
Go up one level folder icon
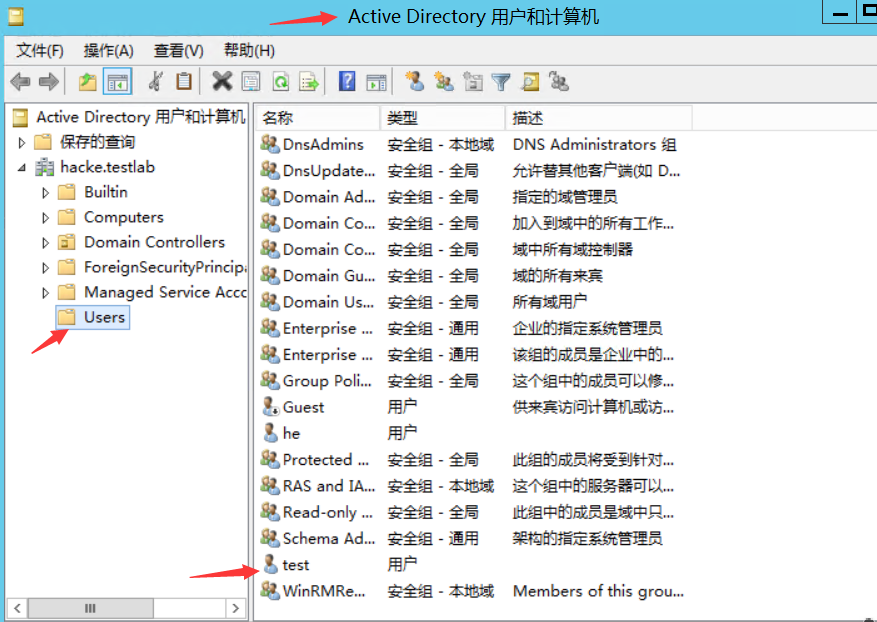87,82
